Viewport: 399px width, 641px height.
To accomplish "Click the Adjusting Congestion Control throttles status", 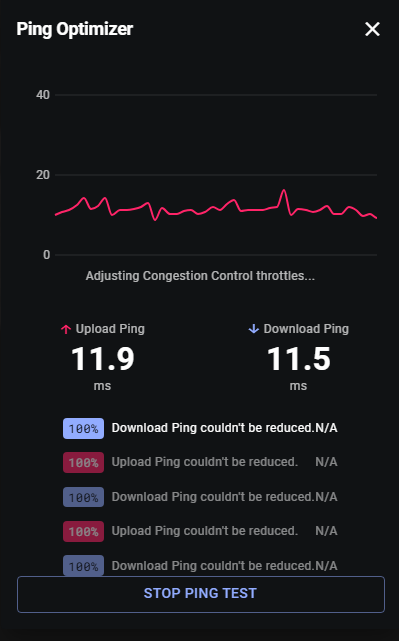I will tap(200, 276).
